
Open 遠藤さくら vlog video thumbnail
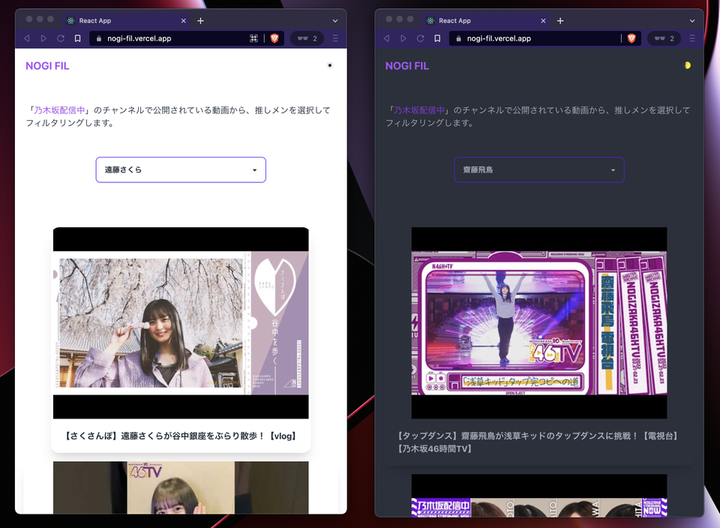[x=181, y=323]
